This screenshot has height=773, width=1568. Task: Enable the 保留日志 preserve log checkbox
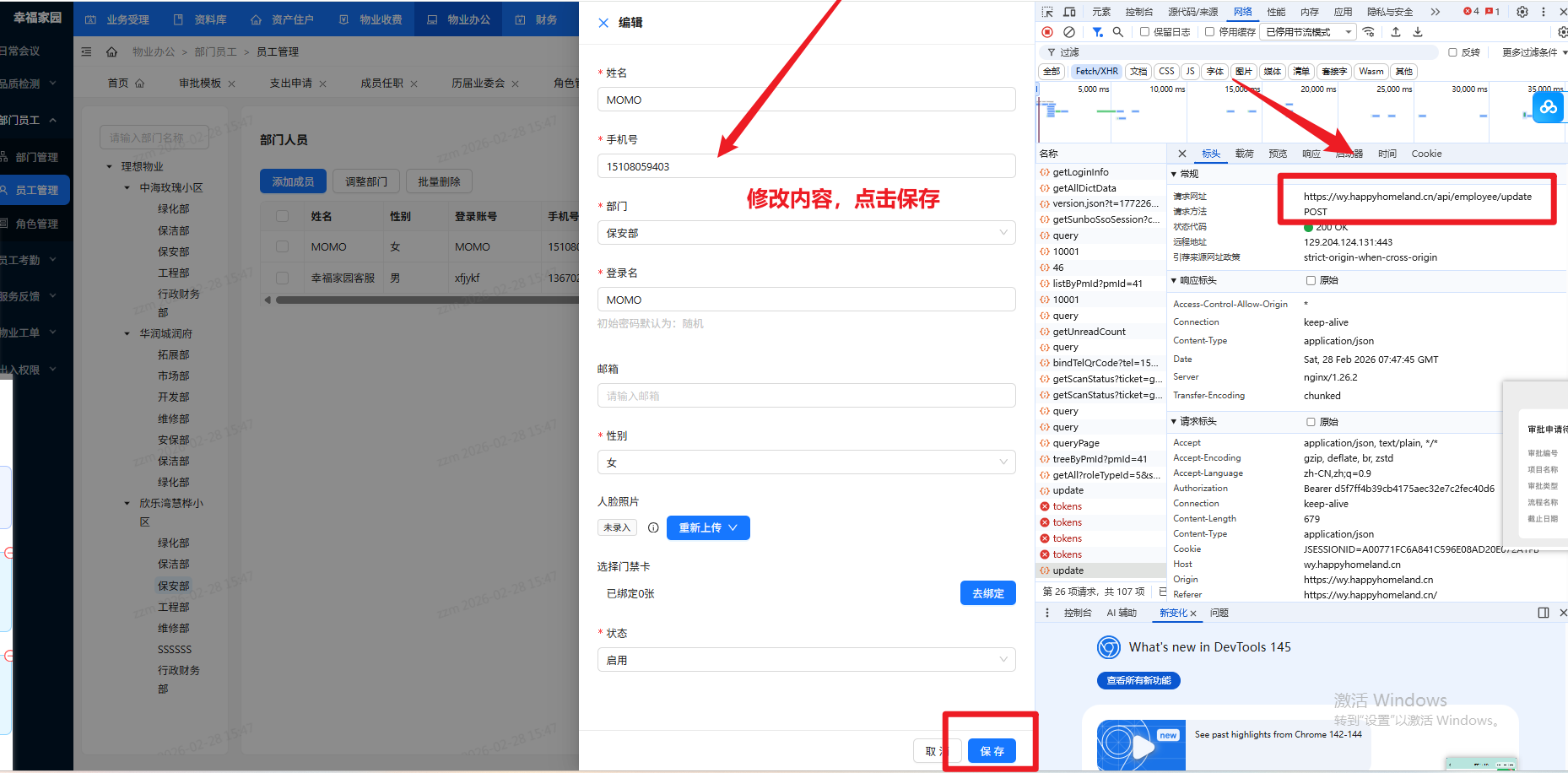pos(1145,32)
